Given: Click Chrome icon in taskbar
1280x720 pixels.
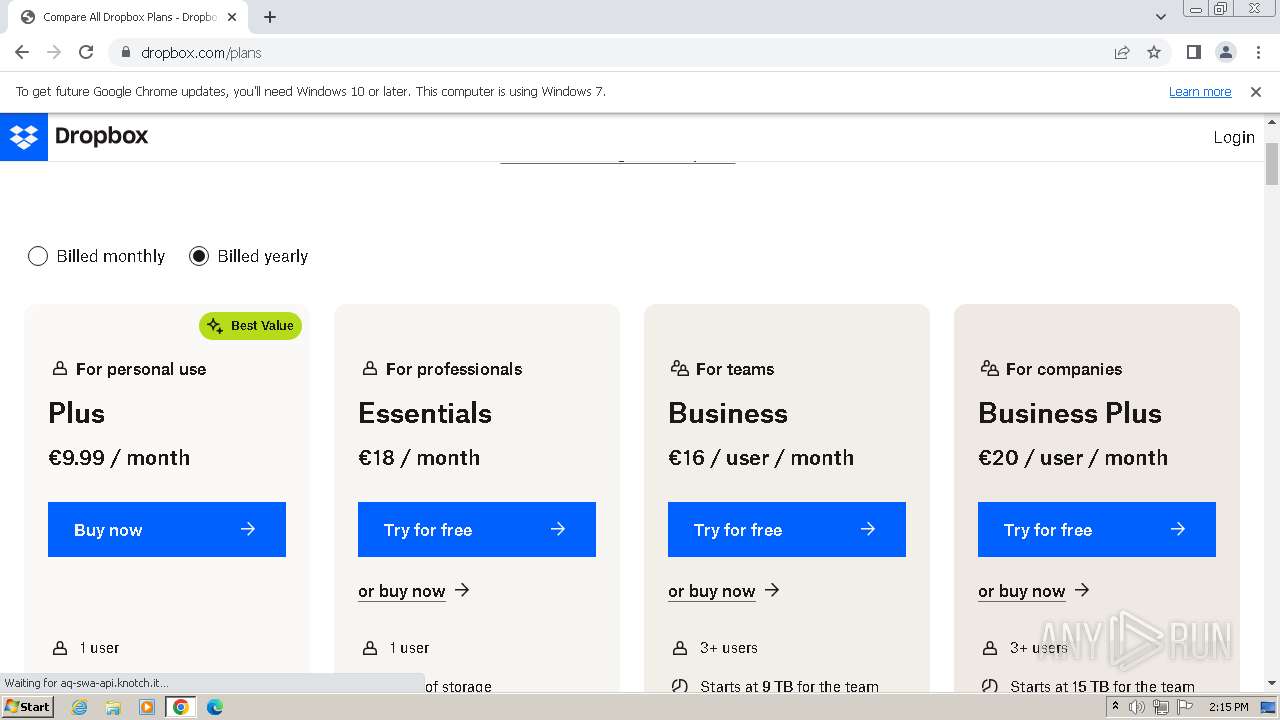Looking at the screenshot, I should tap(181, 707).
